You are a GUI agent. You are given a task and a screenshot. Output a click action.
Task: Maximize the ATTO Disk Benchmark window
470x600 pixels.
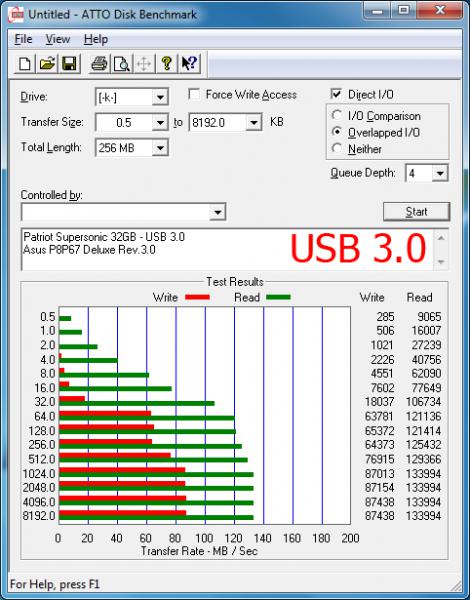click(x=404, y=10)
